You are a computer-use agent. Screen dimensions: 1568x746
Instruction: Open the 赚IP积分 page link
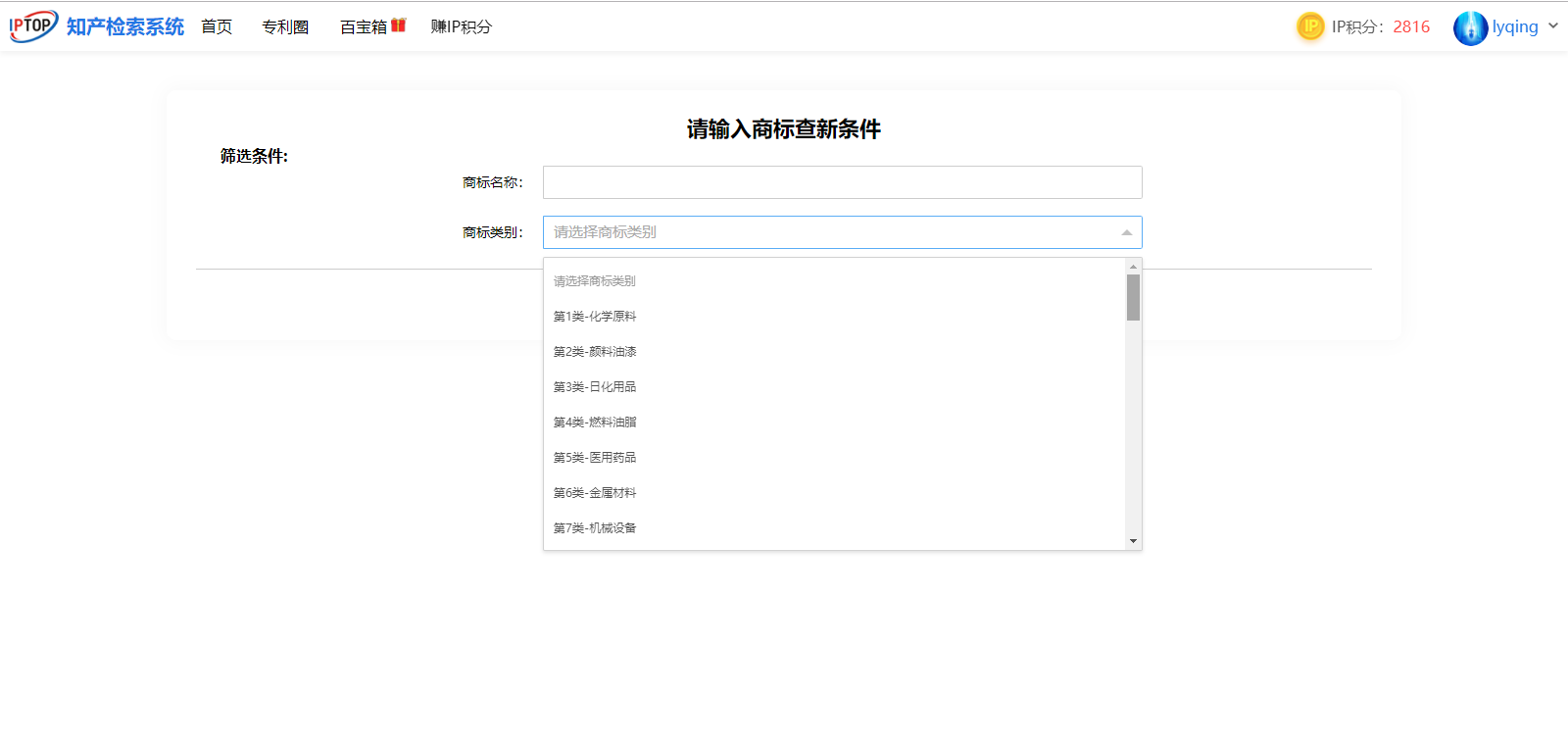pos(461,26)
